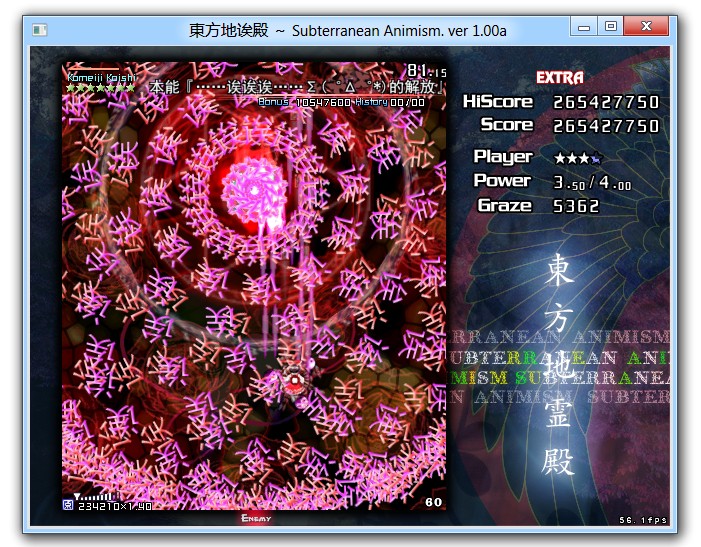
Task: Click the point item icon beside 234210
Action: click(x=68, y=505)
